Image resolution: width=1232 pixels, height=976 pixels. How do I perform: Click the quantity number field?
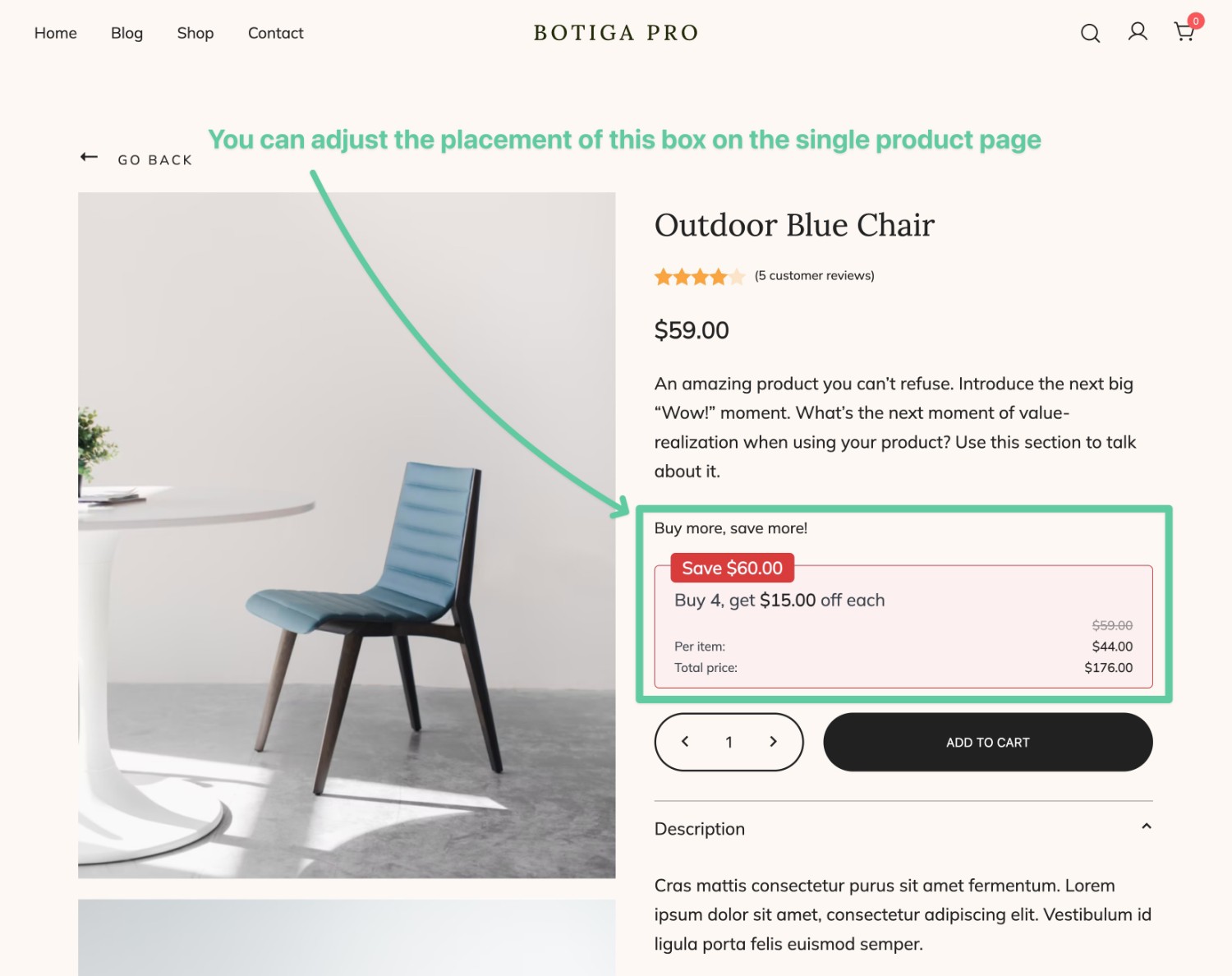pos(729,742)
